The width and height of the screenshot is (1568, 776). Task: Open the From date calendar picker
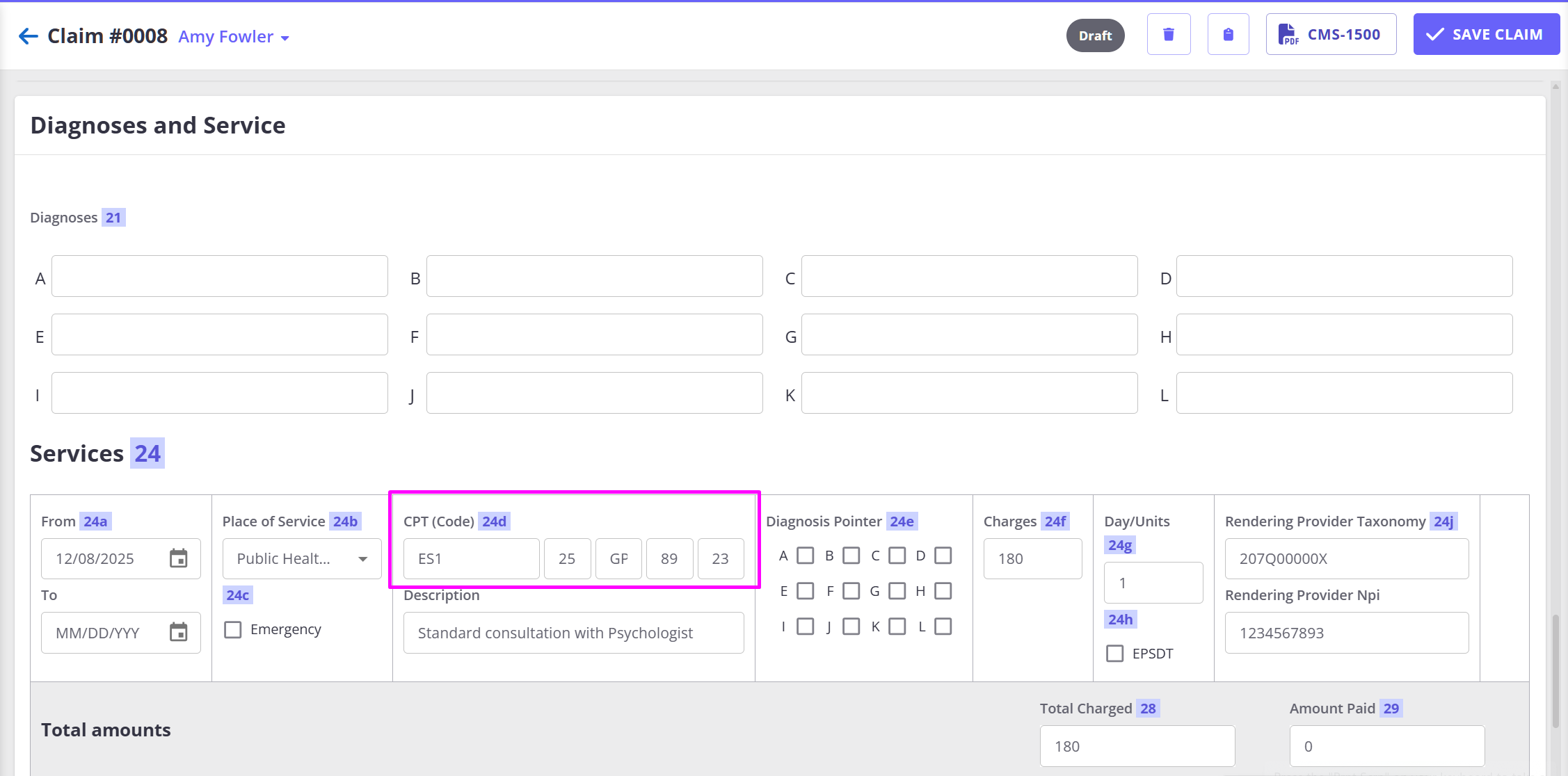coord(179,558)
